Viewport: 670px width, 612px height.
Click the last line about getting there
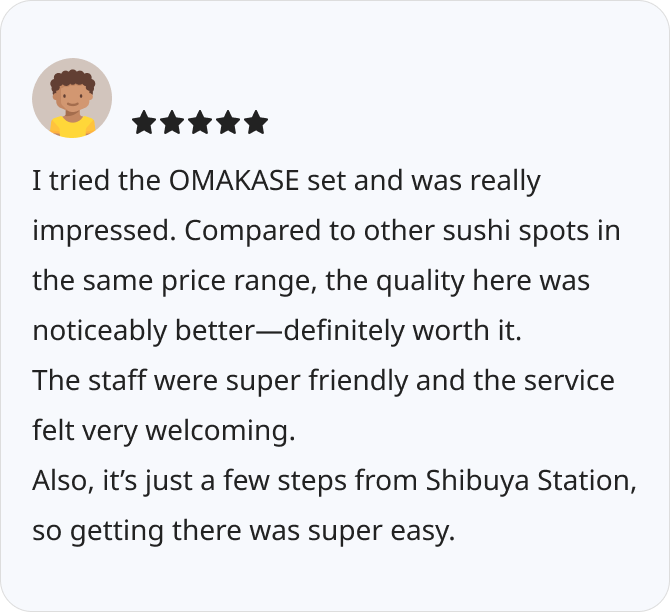(243, 531)
